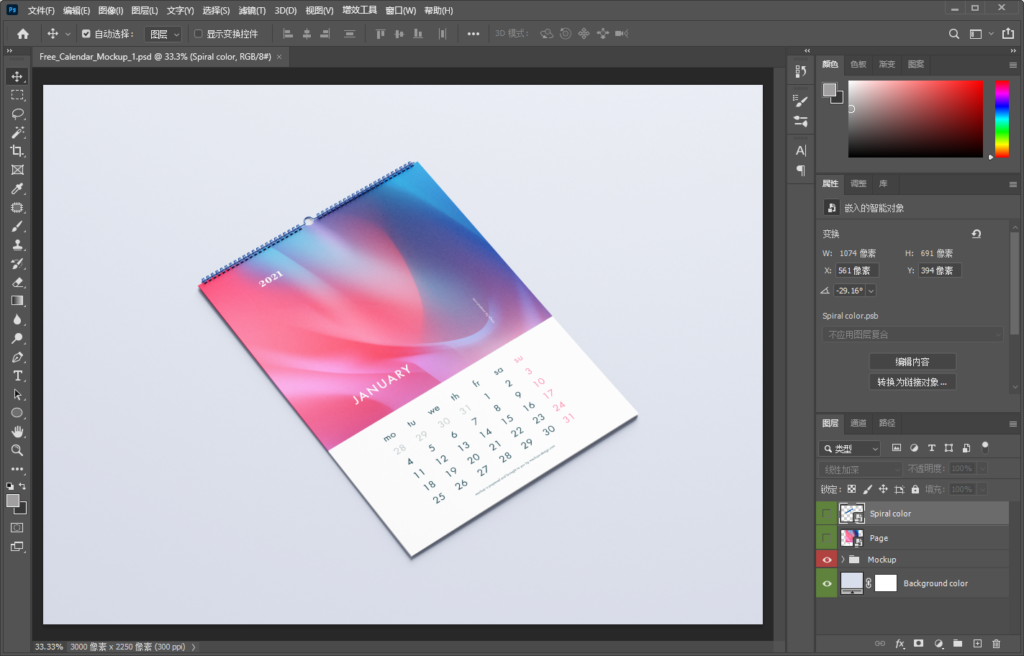
Task: Select the Eraser tool
Action: coord(18,282)
